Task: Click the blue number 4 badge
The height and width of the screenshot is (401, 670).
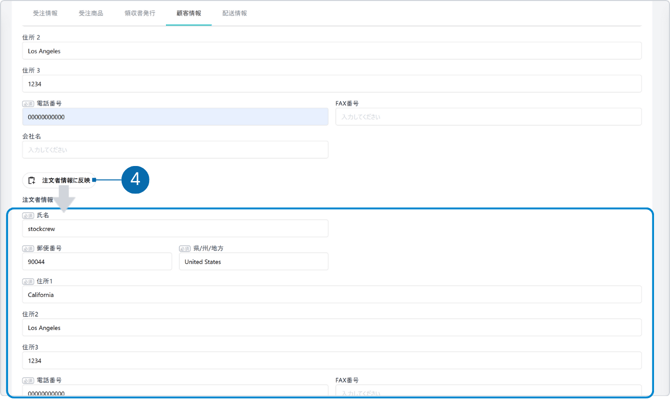Action: (135, 180)
